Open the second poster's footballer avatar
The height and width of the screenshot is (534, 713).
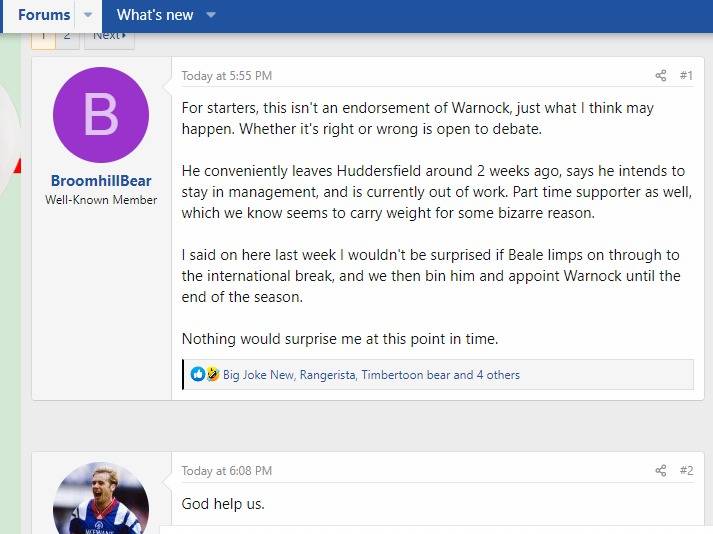coord(100,500)
